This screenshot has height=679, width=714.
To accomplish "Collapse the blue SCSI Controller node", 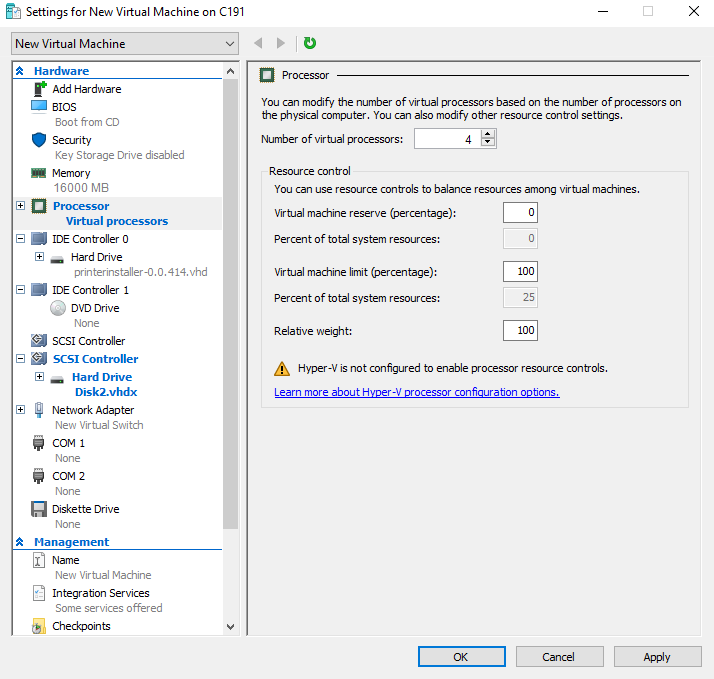I will point(20,358).
